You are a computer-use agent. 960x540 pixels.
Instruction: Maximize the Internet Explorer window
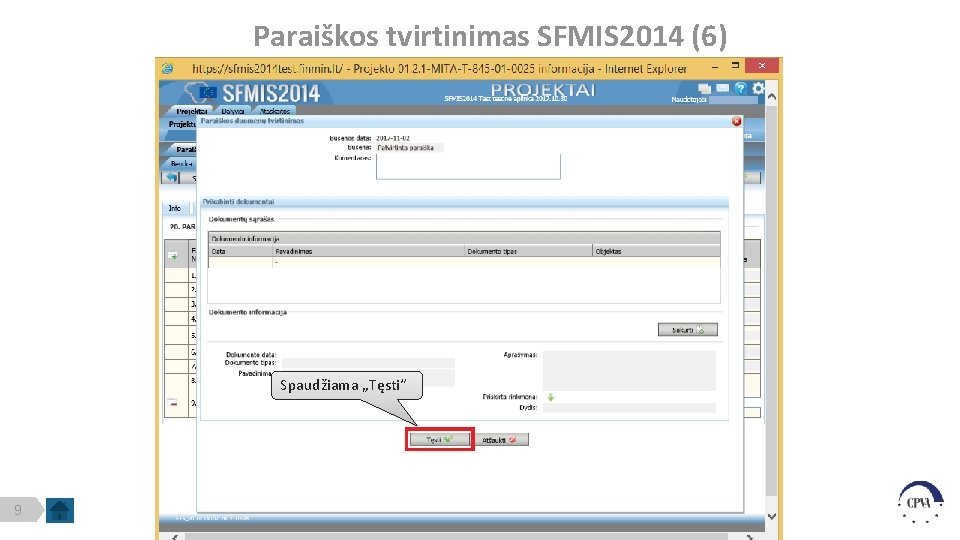click(735, 66)
